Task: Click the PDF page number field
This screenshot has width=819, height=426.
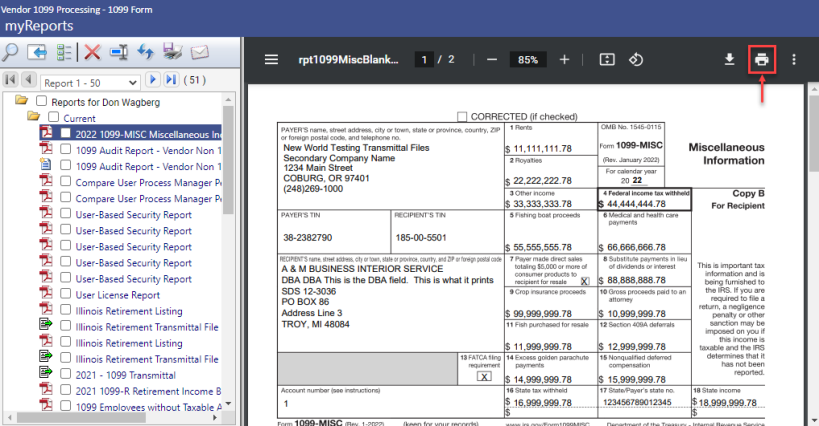Action: (x=425, y=60)
